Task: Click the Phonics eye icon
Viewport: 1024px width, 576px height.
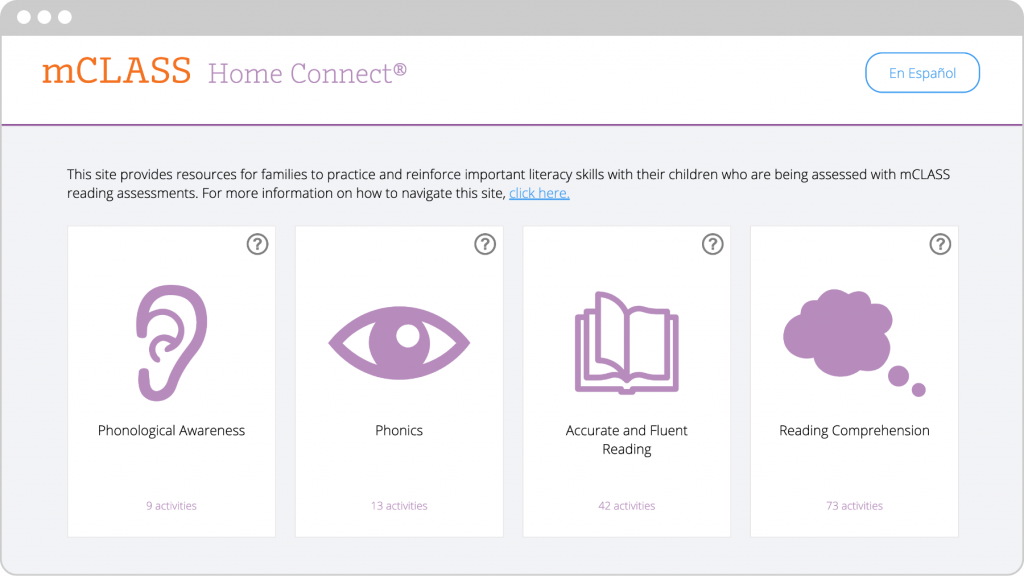Action: click(x=399, y=342)
